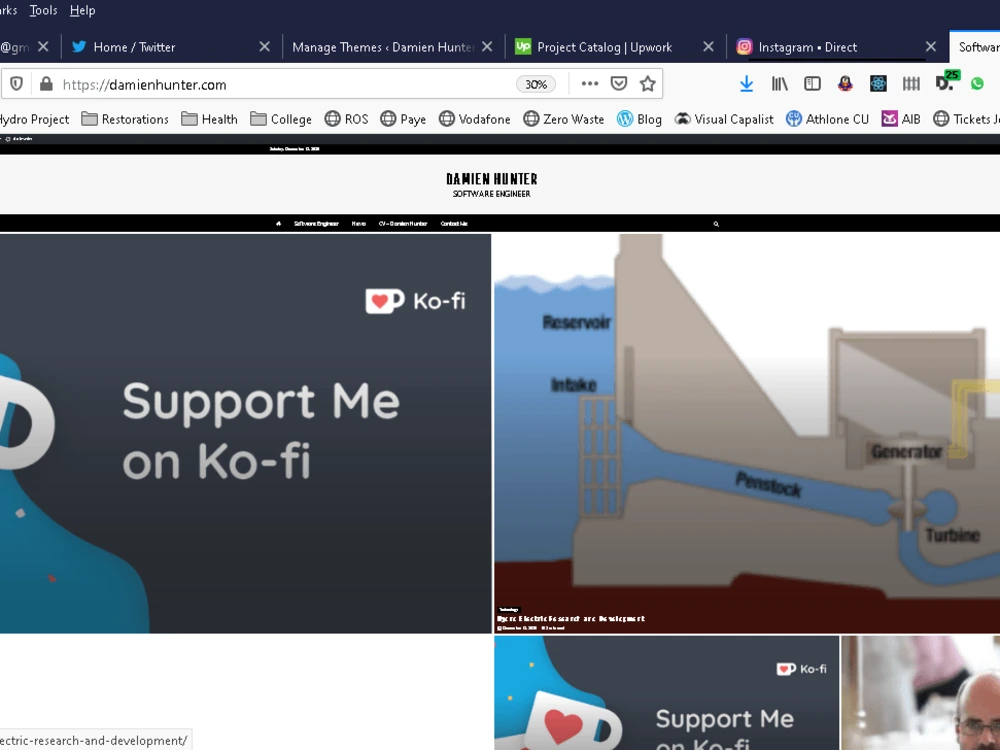This screenshot has height=750, width=1000.
Task: Bookmark this page with star icon
Action: pyautogui.click(x=647, y=84)
